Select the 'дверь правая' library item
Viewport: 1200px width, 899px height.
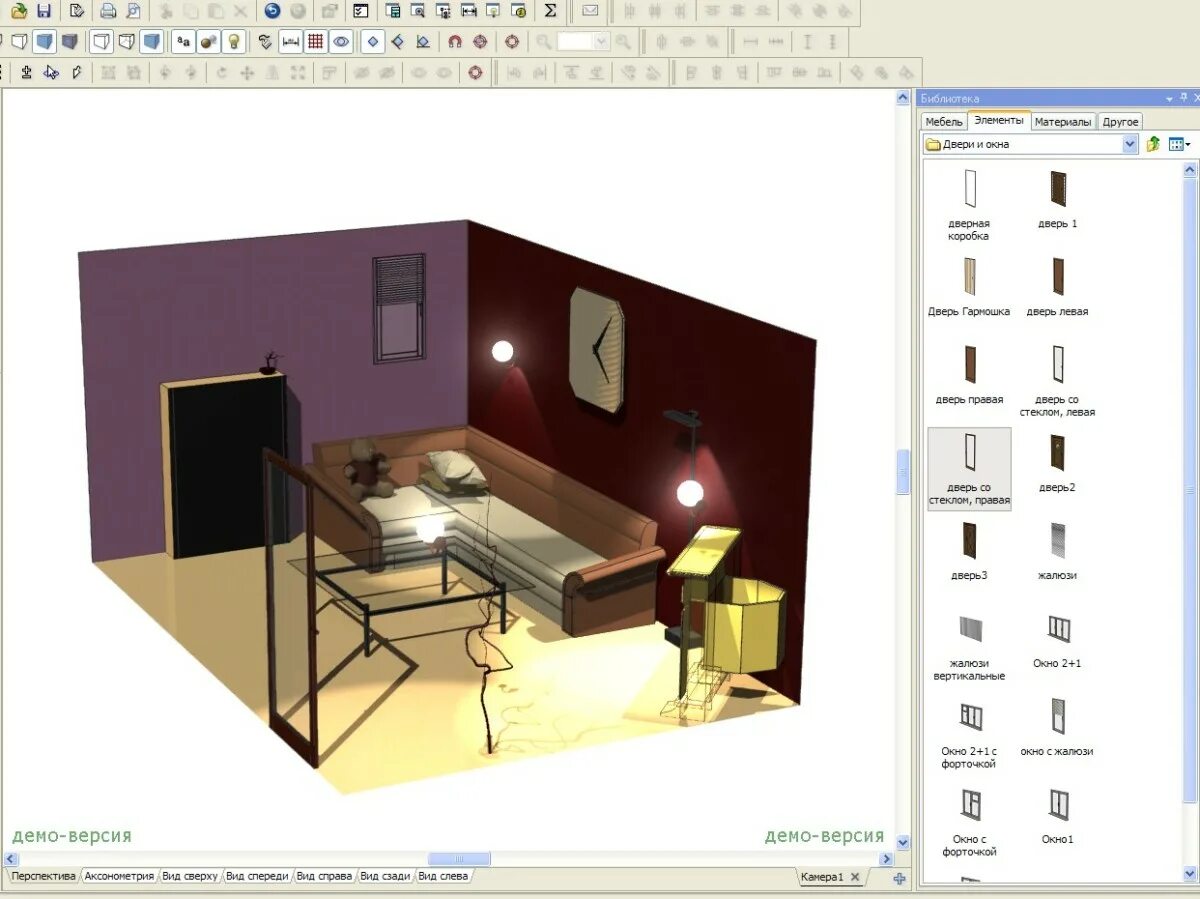click(x=969, y=375)
